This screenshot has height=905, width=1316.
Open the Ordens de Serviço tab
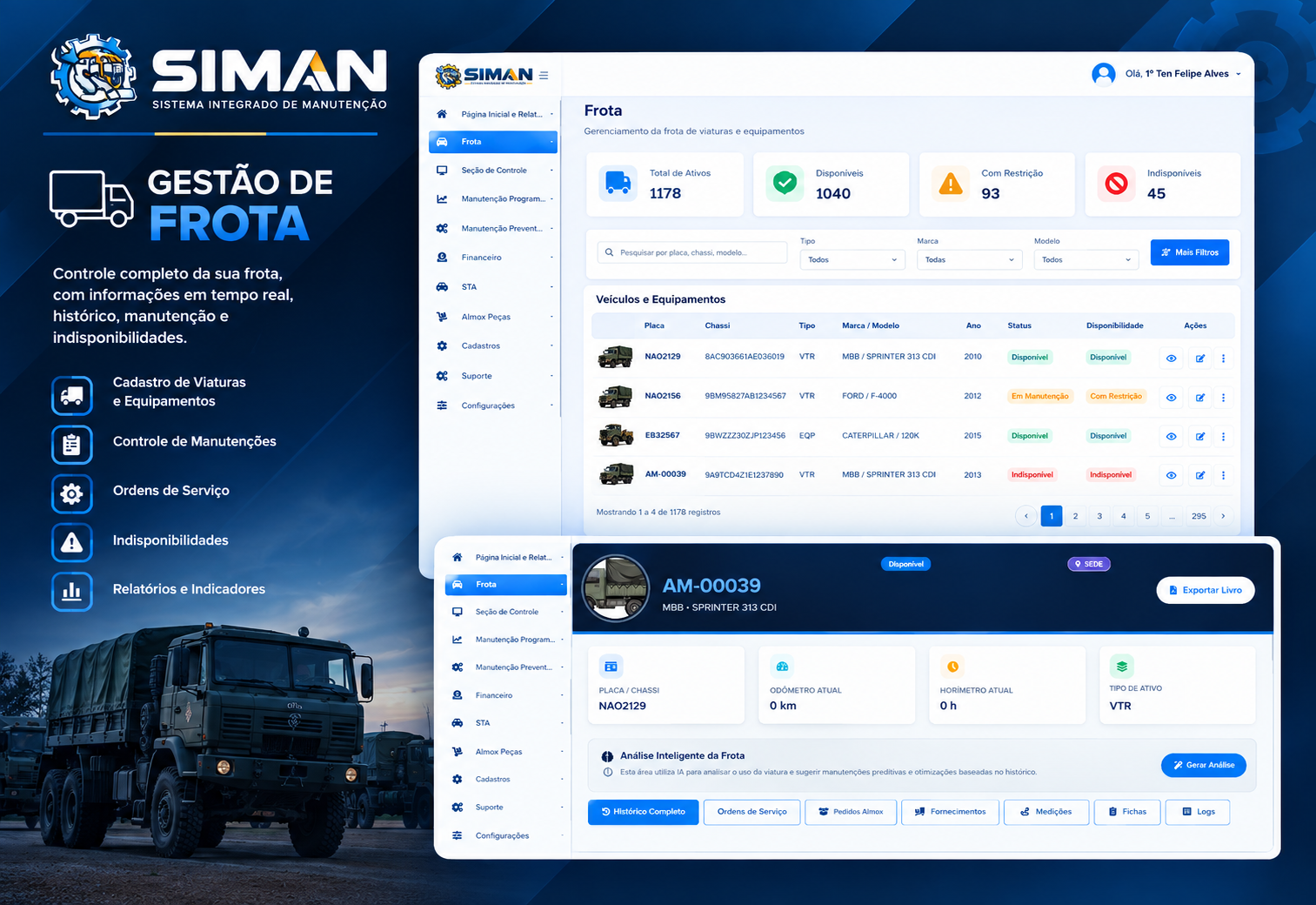(752, 812)
